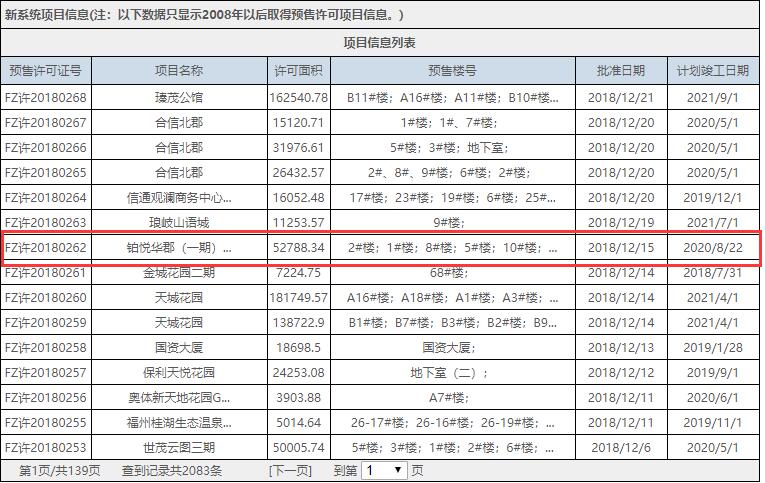Click the 许可面积 column header
765x483 pixels.
(x=299, y=71)
